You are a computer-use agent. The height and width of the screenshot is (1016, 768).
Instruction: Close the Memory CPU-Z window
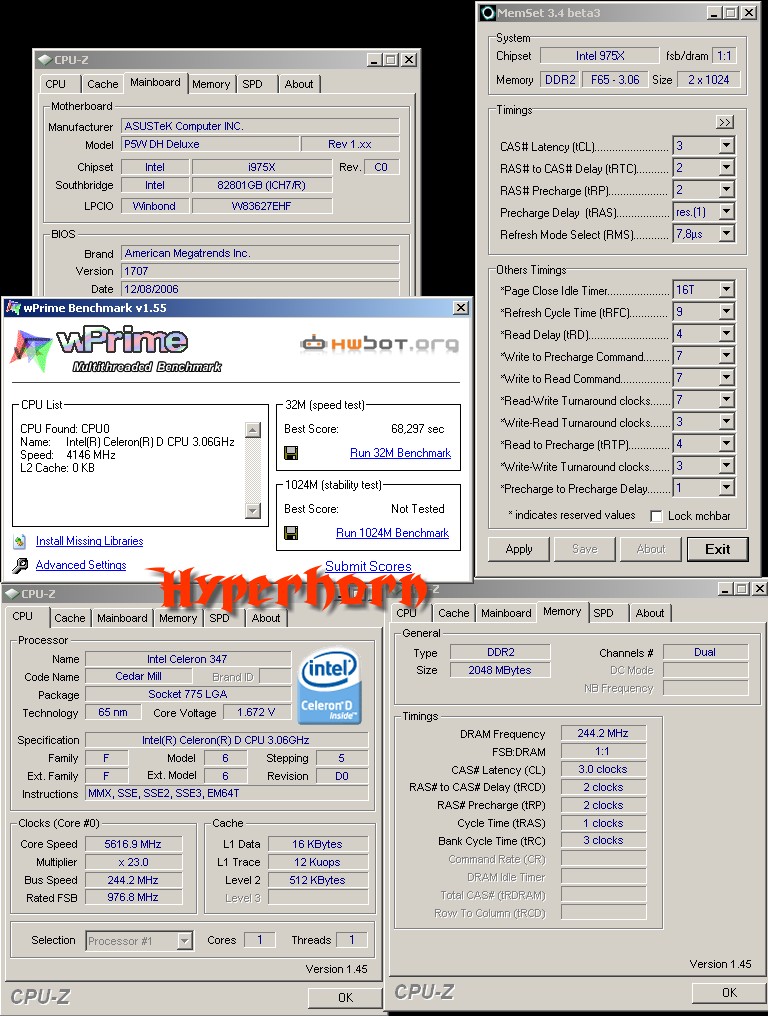(760, 588)
